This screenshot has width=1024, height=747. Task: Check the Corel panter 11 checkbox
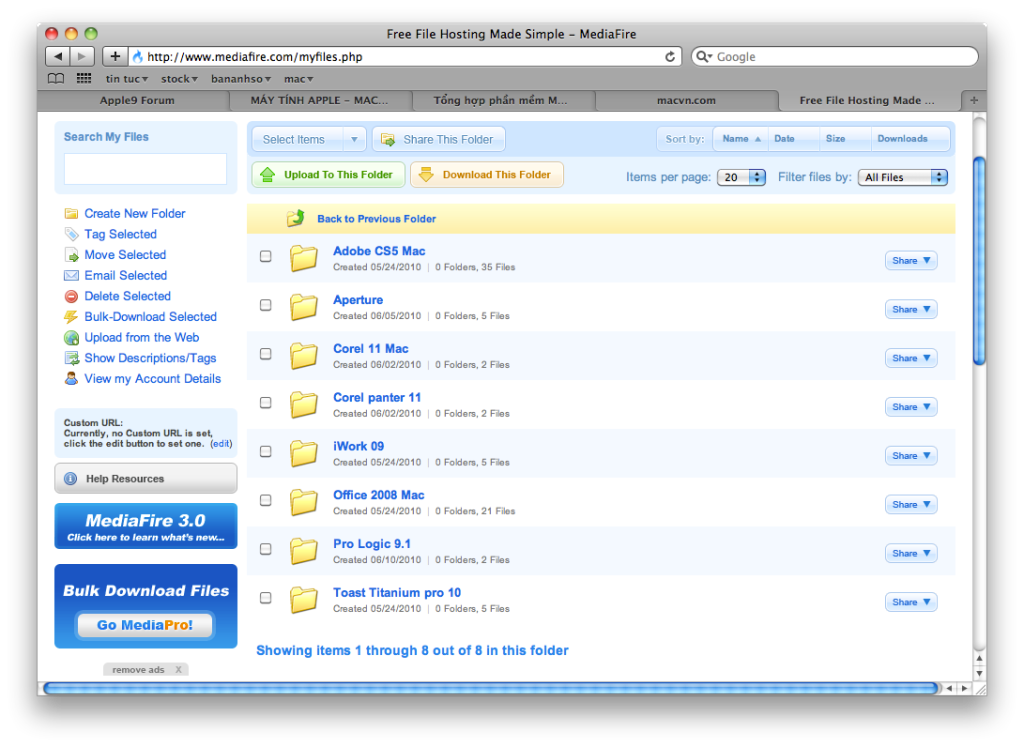(266, 402)
